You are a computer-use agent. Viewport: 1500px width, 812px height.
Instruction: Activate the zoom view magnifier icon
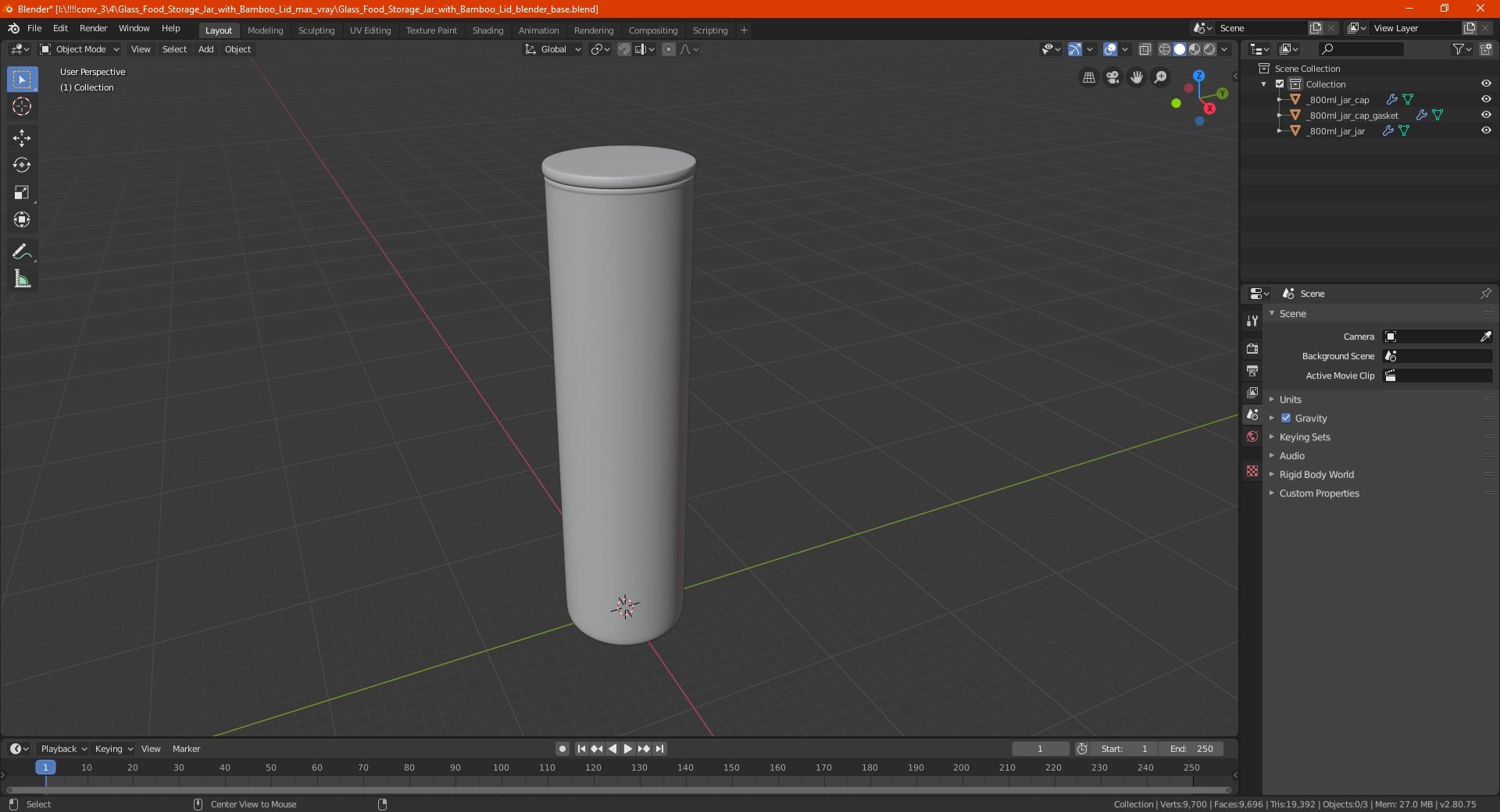[x=1161, y=77]
